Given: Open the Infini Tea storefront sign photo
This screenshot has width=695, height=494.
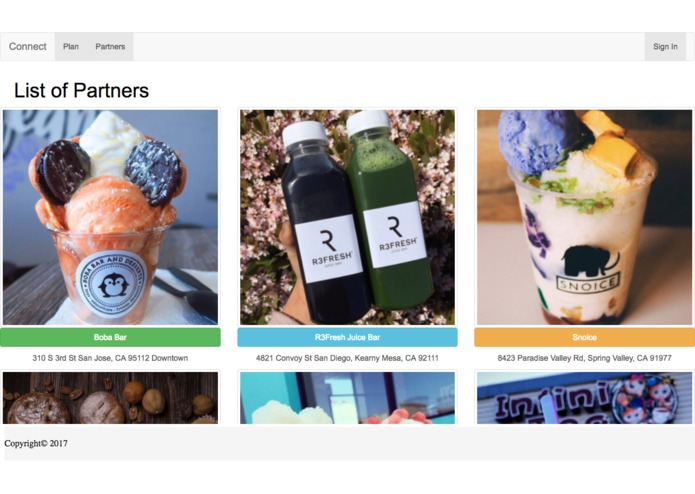Looking at the screenshot, I should (584, 398).
